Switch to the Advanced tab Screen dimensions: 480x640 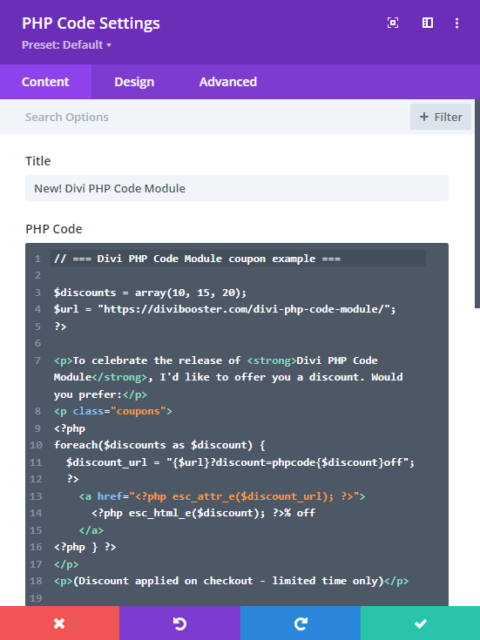coord(228,82)
